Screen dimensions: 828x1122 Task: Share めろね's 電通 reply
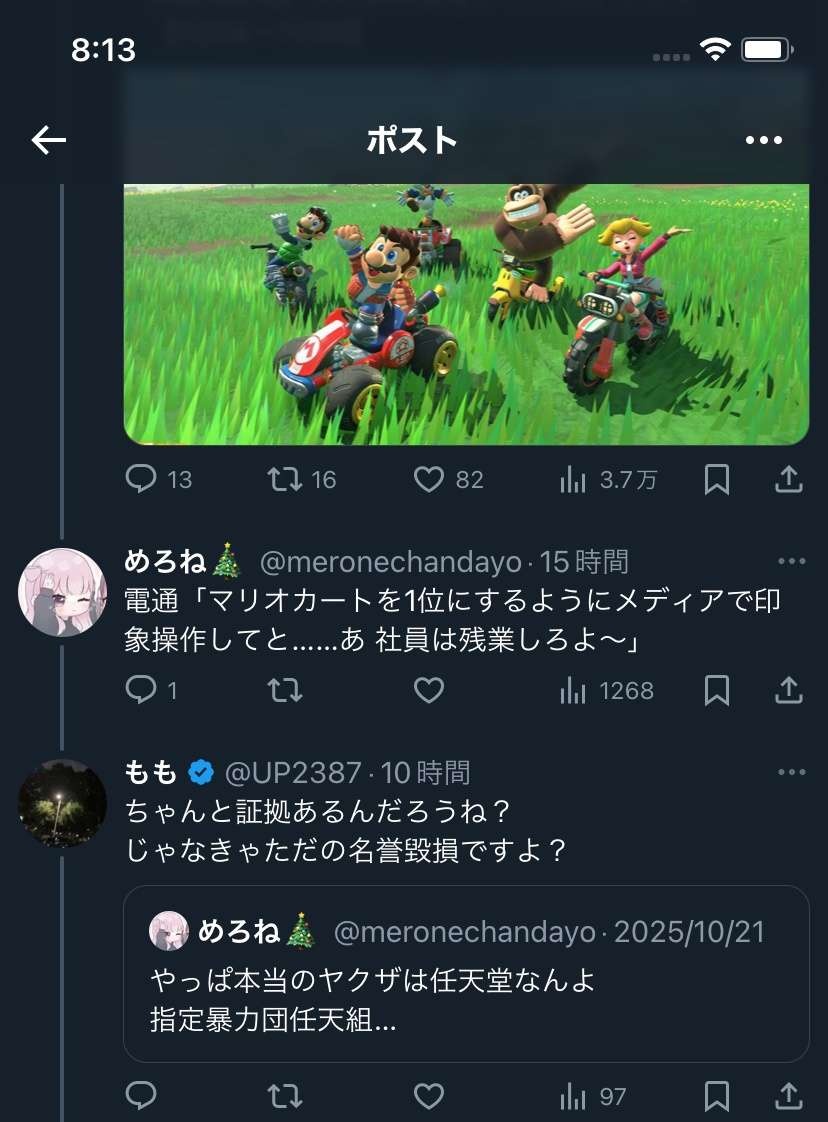(x=788, y=690)
